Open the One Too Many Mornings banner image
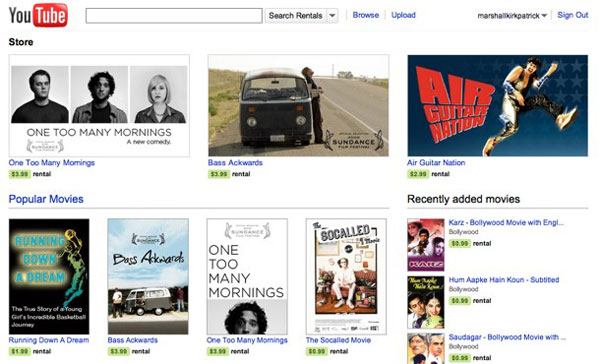 click(x=99, y=105)
